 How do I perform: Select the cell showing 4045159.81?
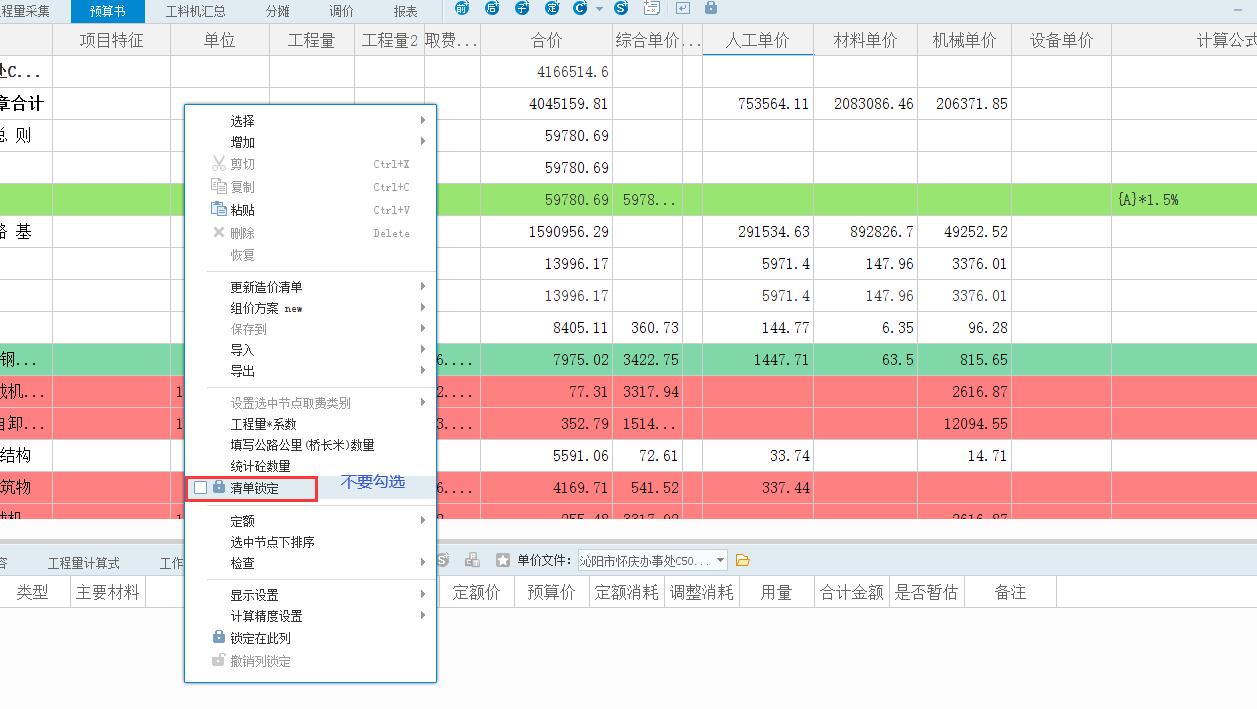click(x=547, y=104)
